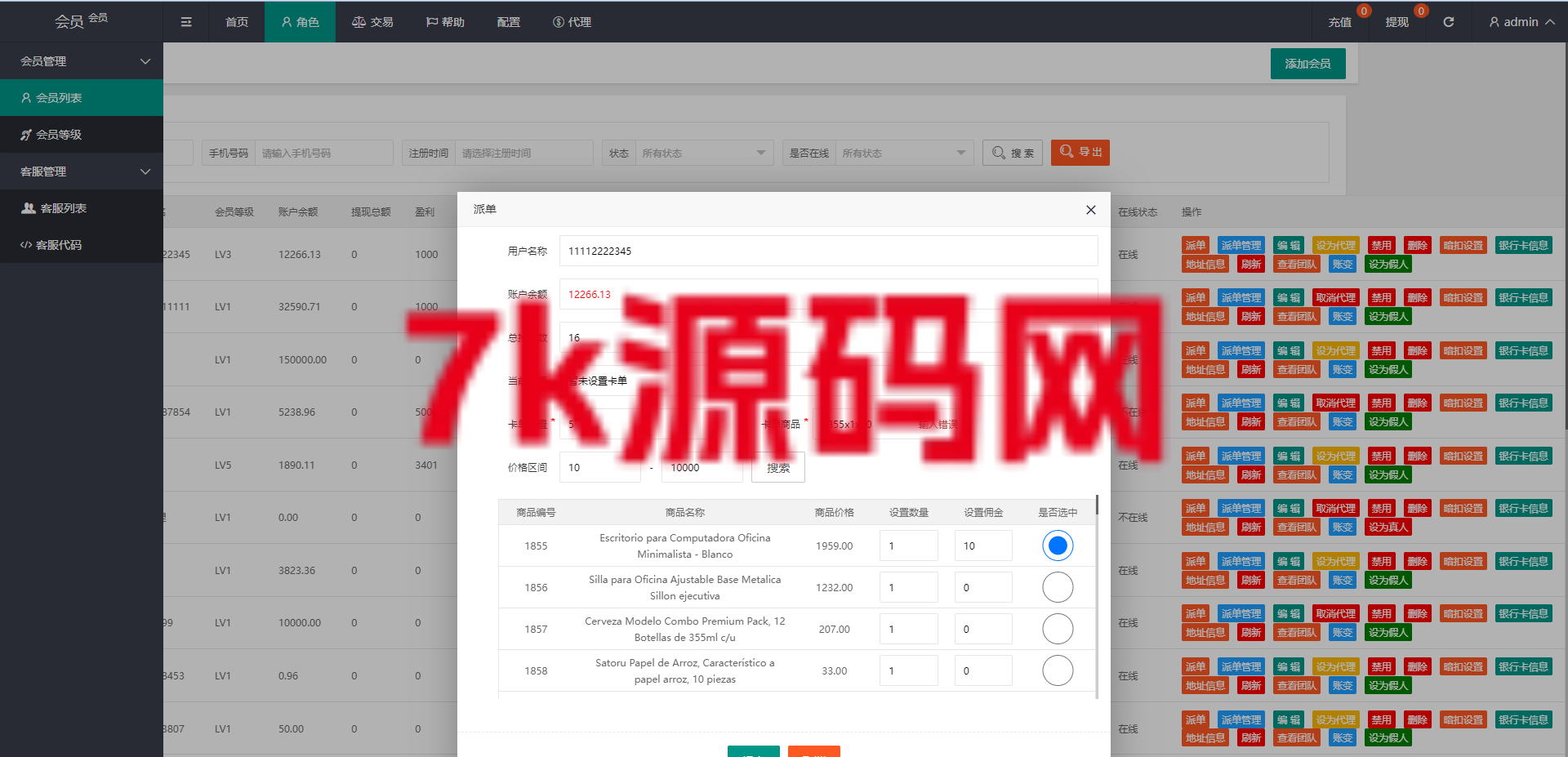Screen dimensions: 1568x757
Task: Open the 注册时间 date picker field
Action: (523, 153)
